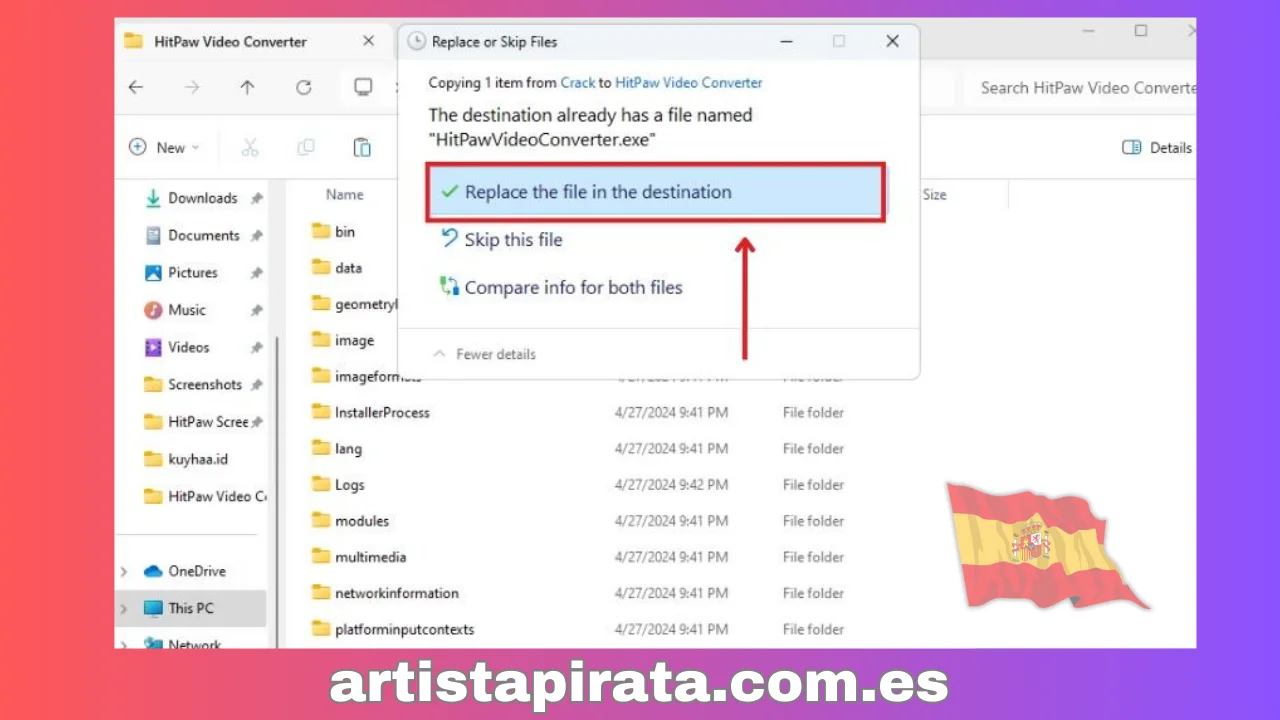1280x720 pixels.
Task: Toggle the Details pane button
Action: coord(1157,147)
